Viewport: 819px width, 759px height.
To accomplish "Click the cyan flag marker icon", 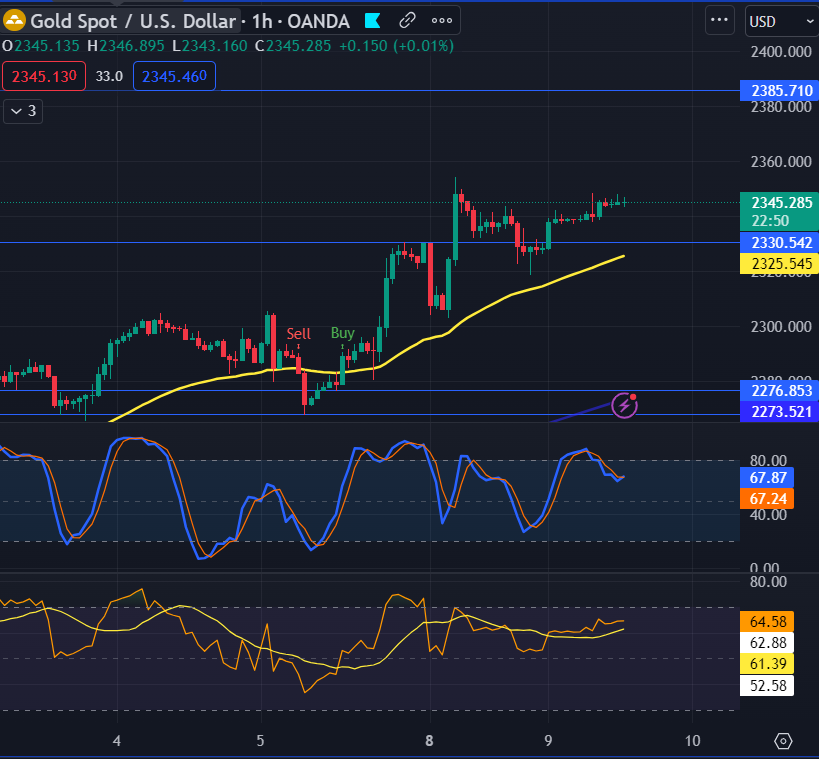I will tap(372, 21).
